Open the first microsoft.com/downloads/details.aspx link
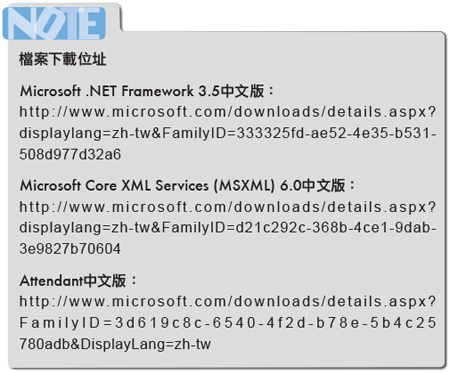 [228, 112]
